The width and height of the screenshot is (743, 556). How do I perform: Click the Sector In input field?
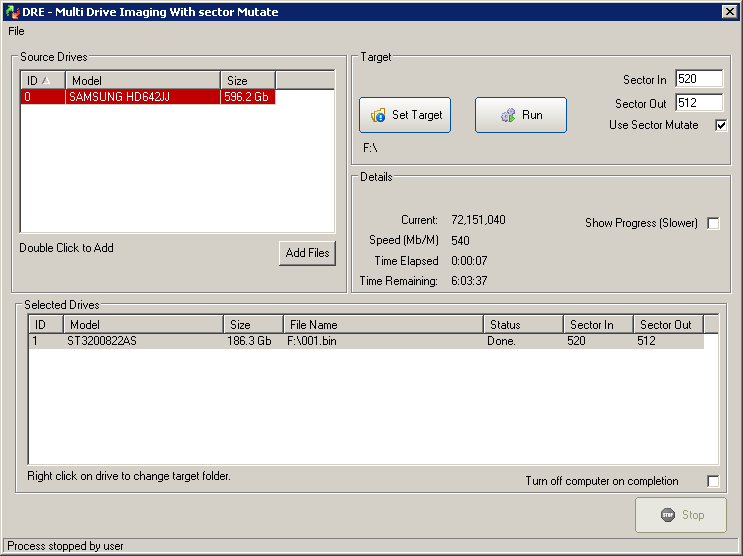pyautogui.click(x=698, y=79)
